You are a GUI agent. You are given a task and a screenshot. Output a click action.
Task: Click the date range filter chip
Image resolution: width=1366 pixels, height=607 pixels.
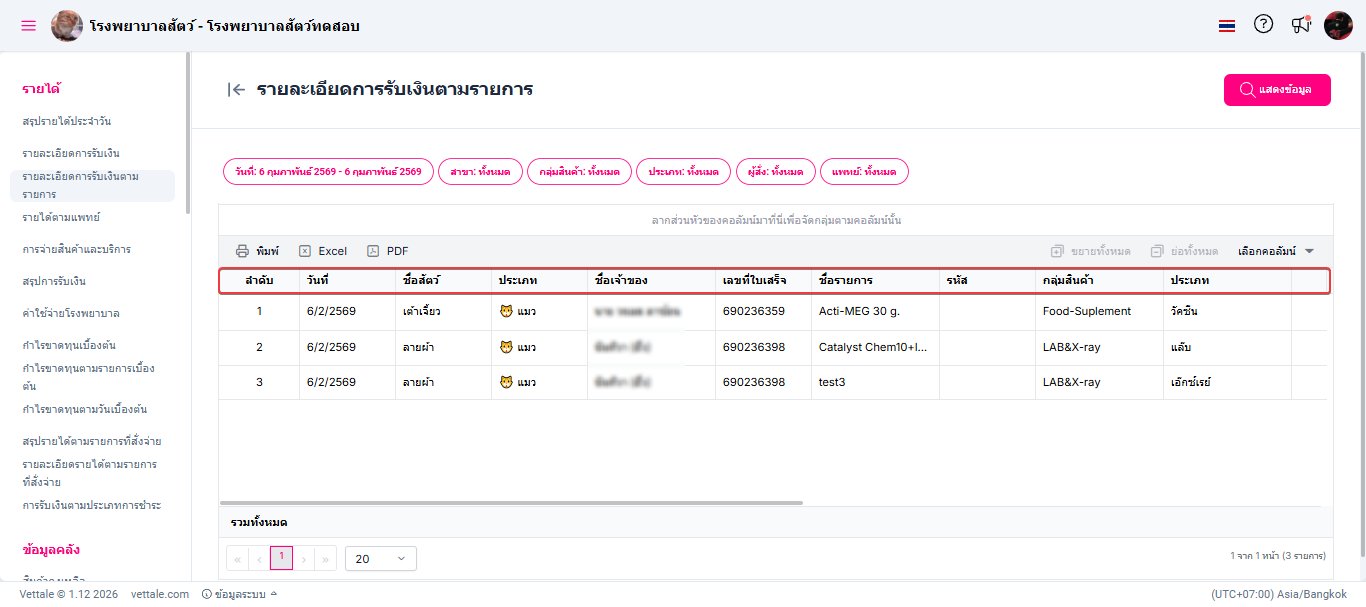pos(328,172)
